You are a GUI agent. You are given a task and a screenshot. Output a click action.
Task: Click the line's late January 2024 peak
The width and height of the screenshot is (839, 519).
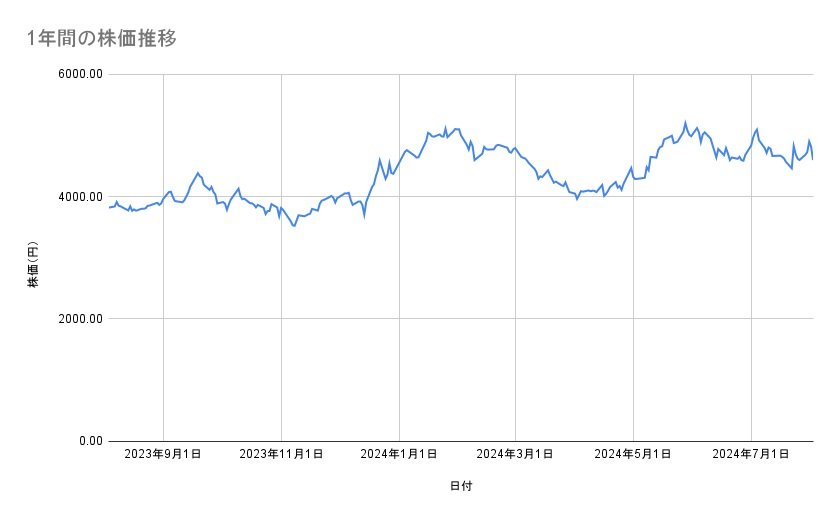(x=445, y=127)
